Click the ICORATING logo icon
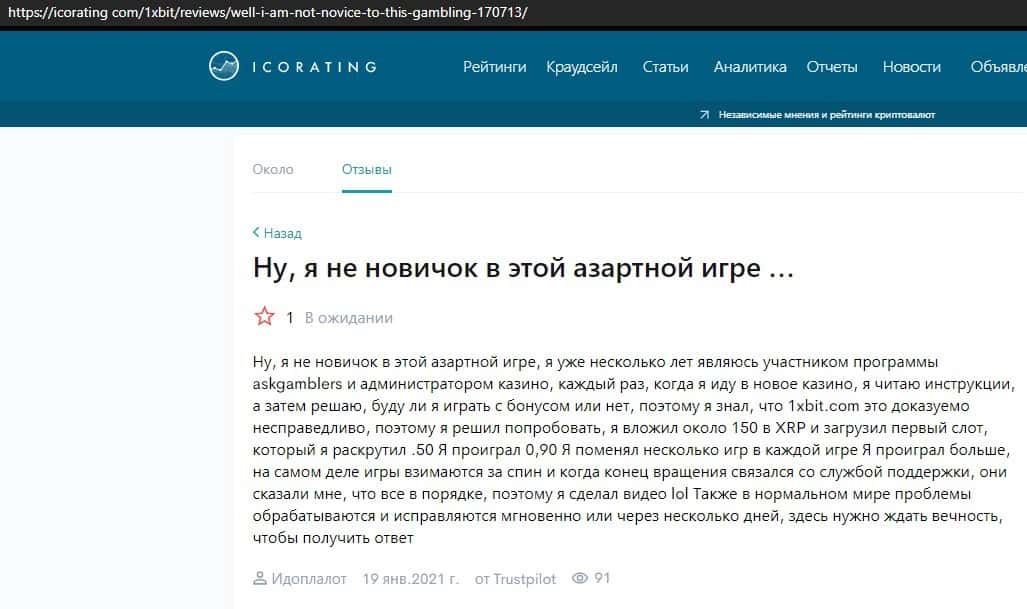The width and height of the screenshot is (1027, 609). (224, 66)
